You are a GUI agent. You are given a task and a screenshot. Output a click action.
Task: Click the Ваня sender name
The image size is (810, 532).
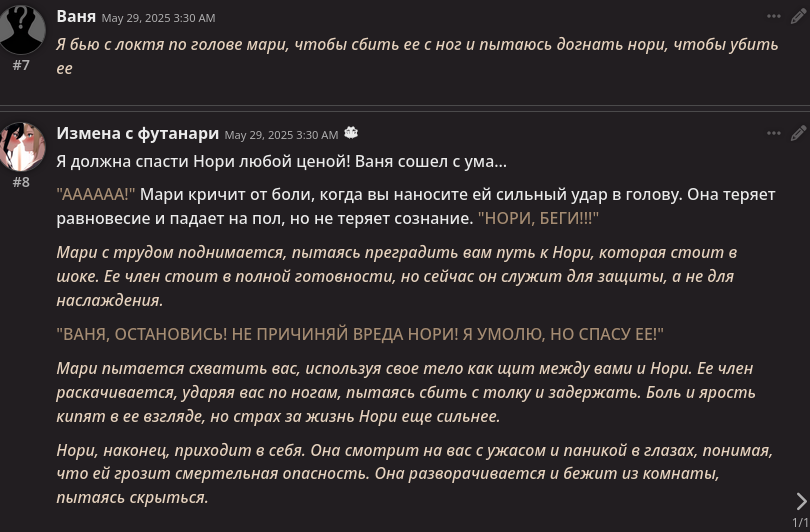pos(76,17)
